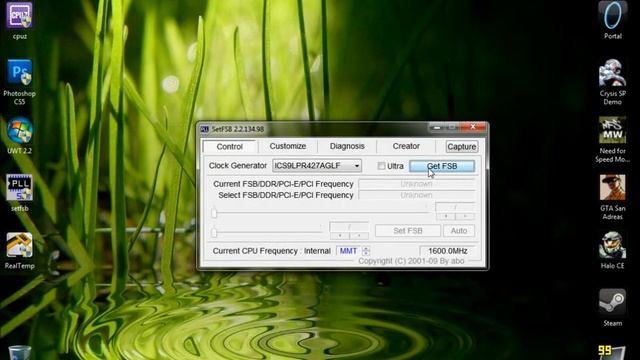The width and height of the screenshot is (640, 360).
Task: Click the Get FSB button
Action: click(442, 166)
